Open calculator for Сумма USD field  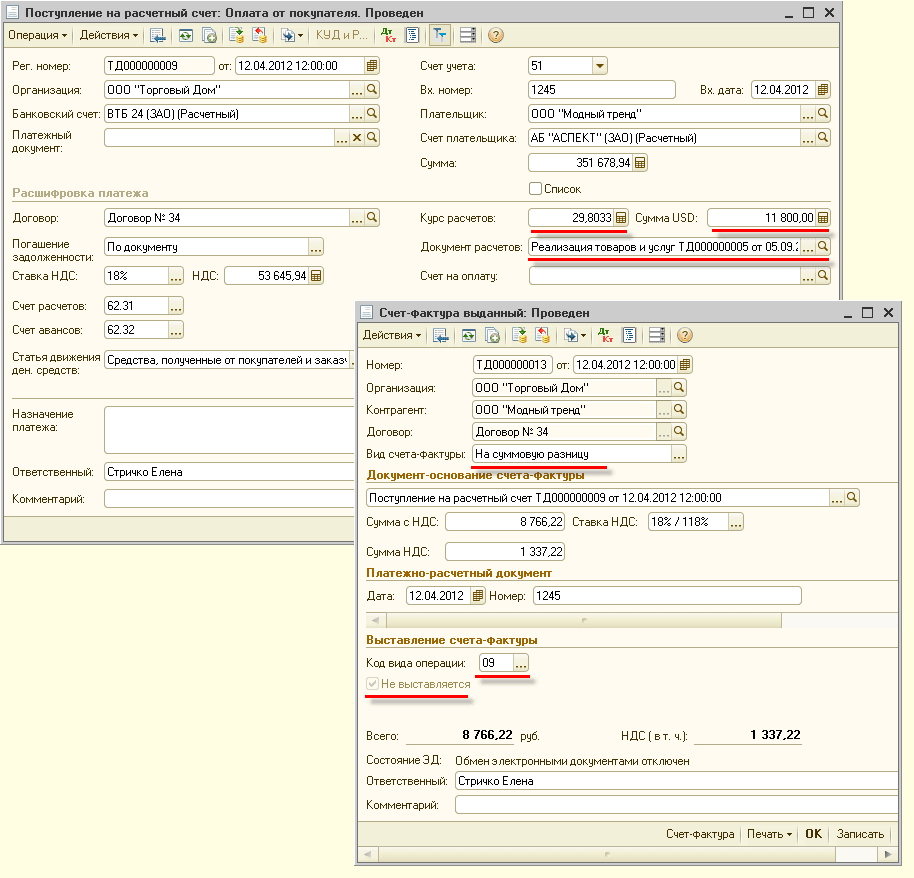(823, 217)
